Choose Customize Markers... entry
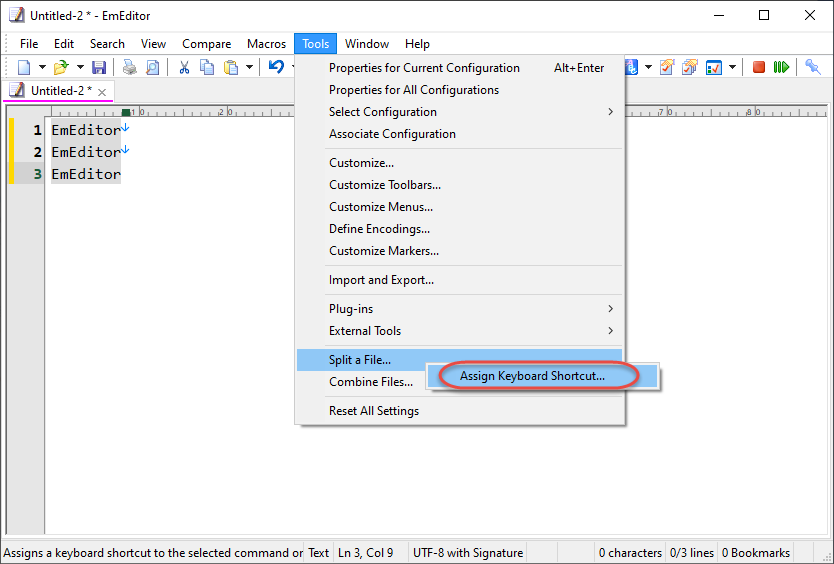This screenshot has width=834, height=564. [460, 251]
